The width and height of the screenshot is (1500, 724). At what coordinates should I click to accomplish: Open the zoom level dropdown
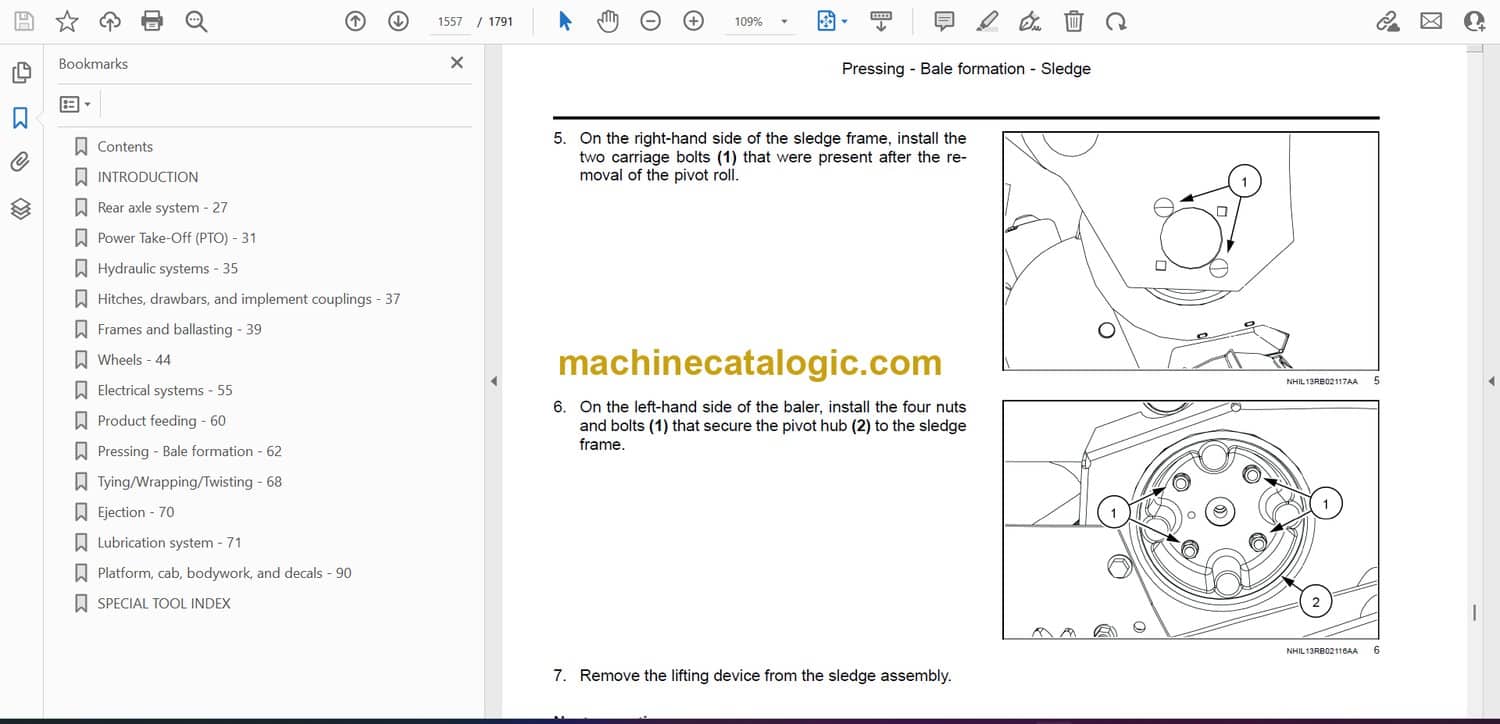784,22
